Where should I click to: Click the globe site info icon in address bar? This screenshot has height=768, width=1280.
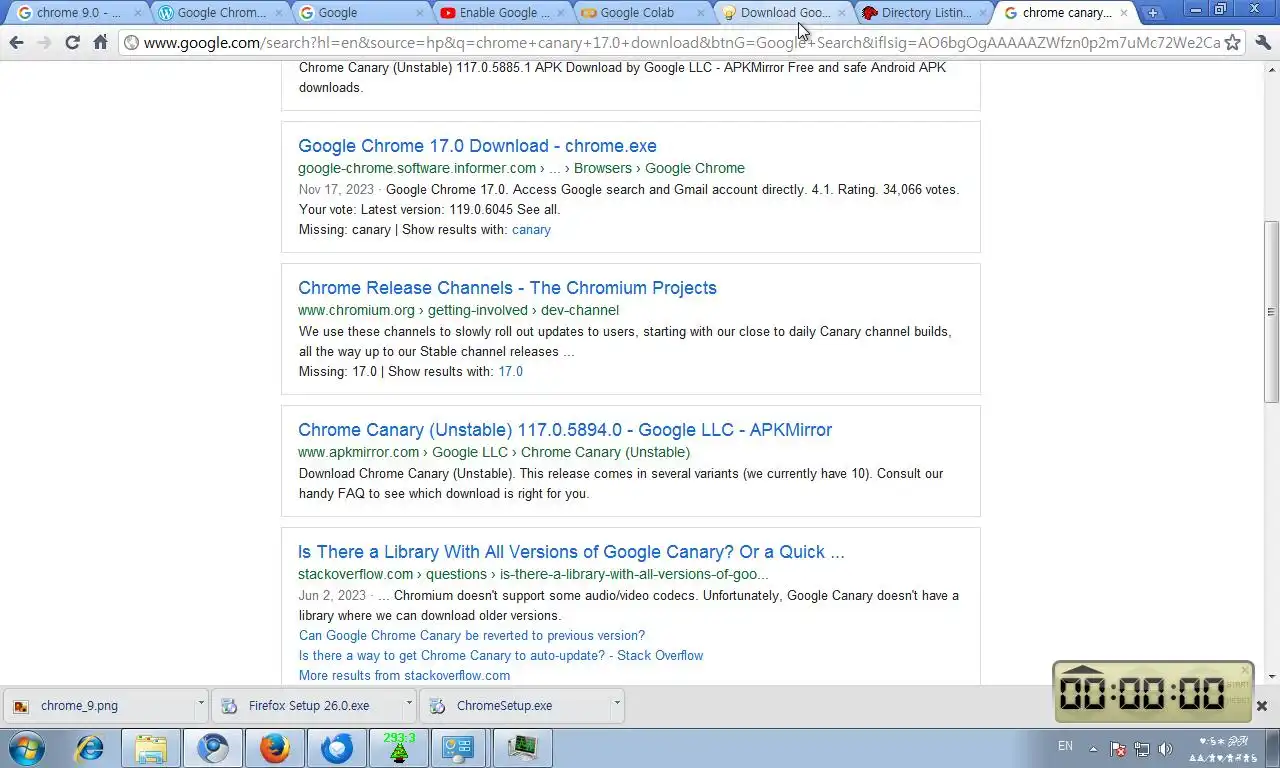click(131, 43)
